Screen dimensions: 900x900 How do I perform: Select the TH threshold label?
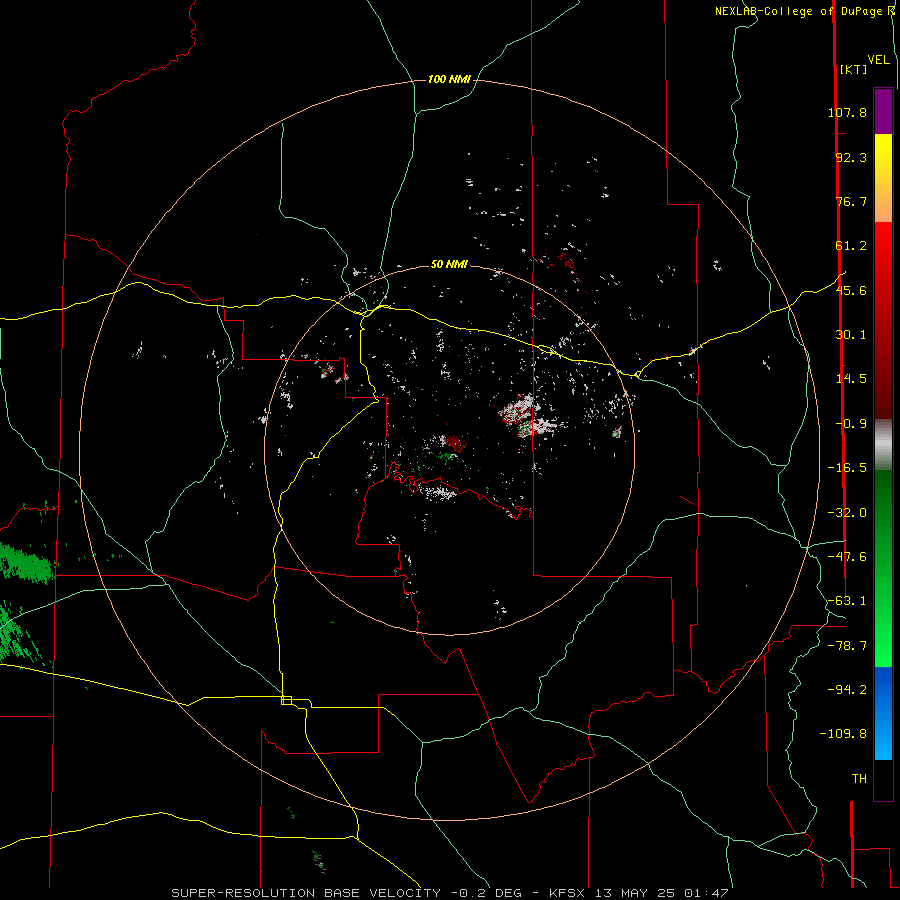859,779
